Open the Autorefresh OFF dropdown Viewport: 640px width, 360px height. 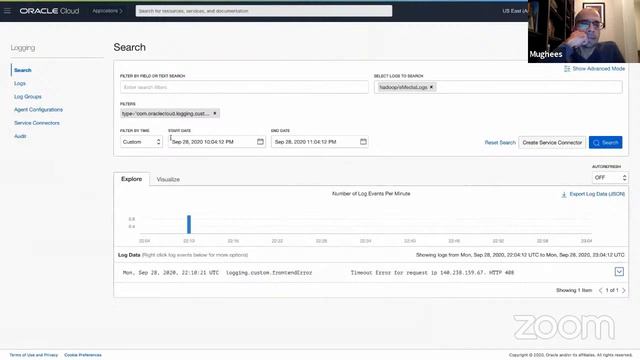click(x=610, y=178)
